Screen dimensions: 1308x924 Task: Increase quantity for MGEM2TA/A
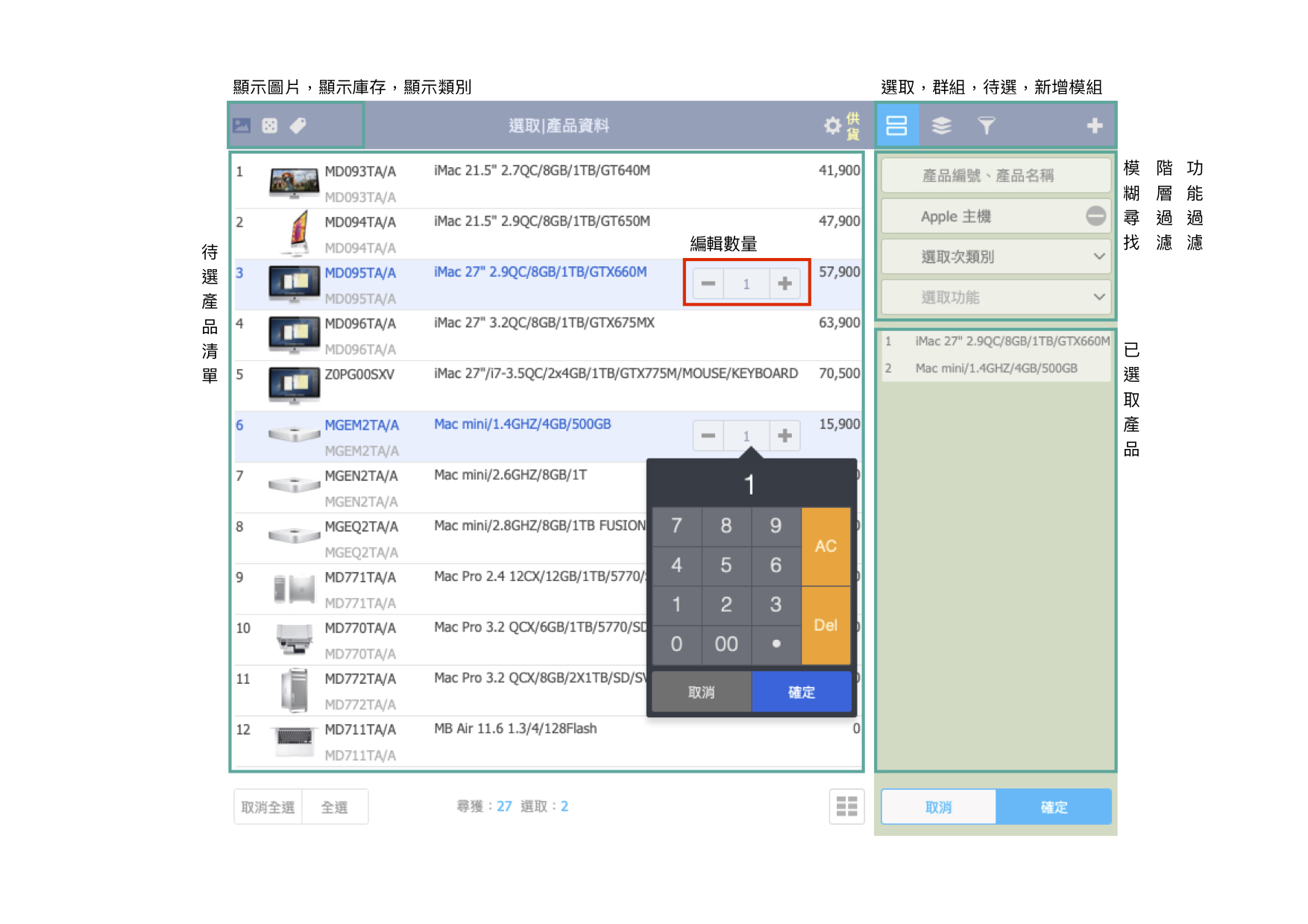pyautogui.click(x=785, y=436)
